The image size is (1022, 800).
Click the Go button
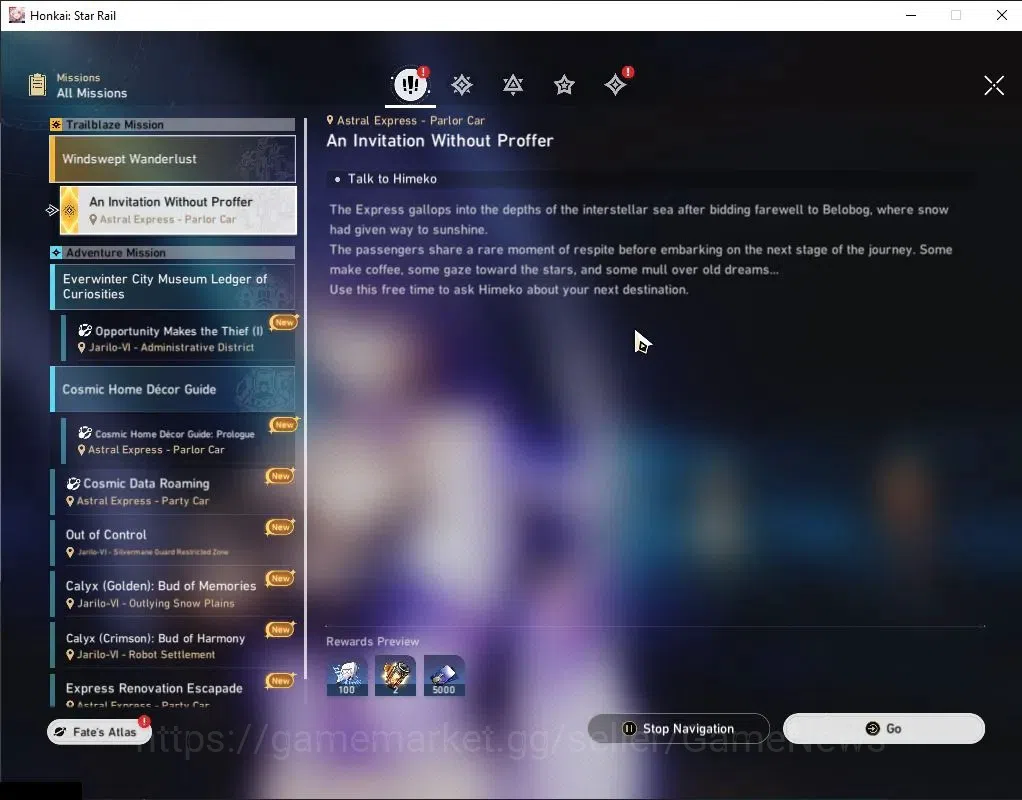883,728
